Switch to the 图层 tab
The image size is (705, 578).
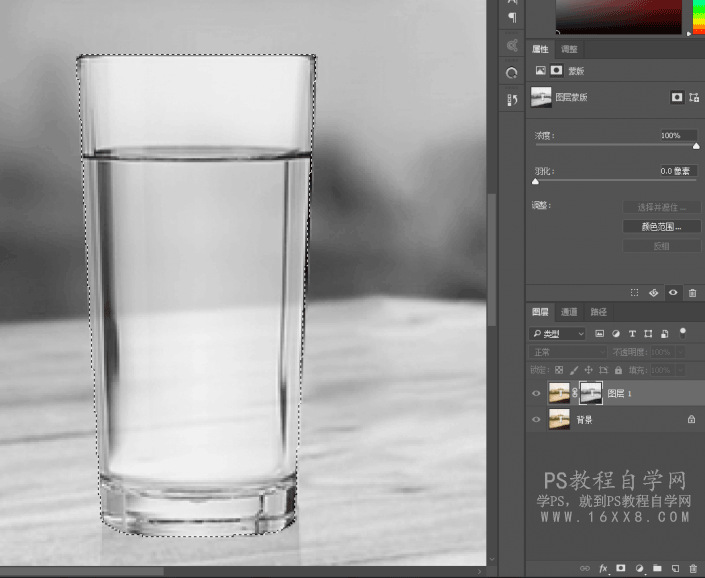click(540, 312)
